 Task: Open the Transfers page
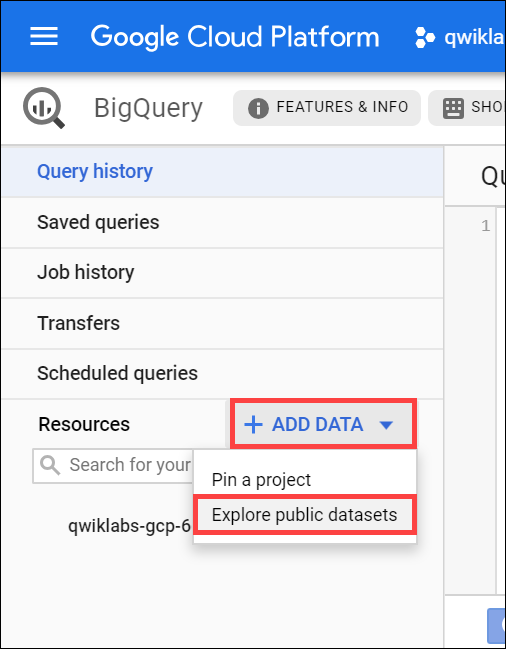pyautogui.click(x=222, y=323)
